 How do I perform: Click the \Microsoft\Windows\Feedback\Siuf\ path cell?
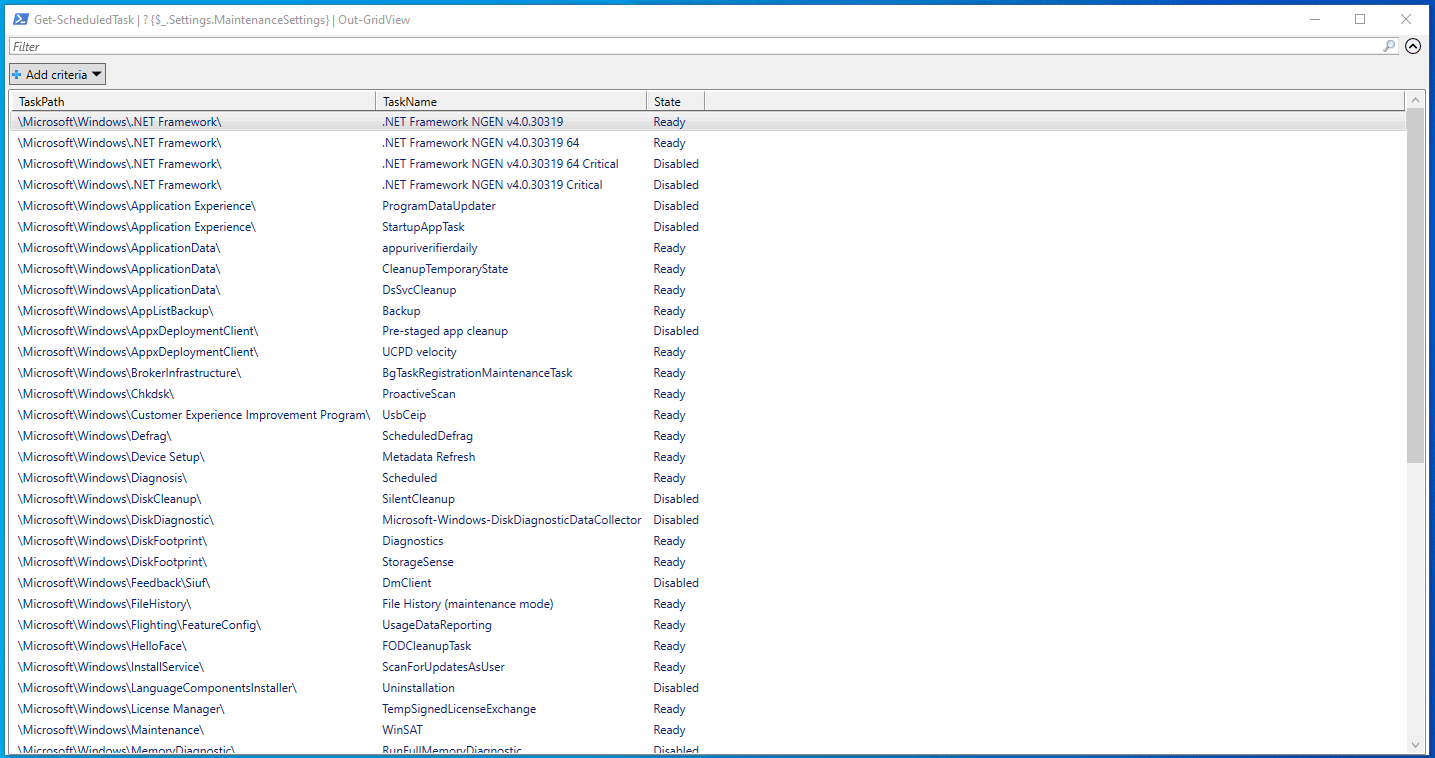click(113, 583)
